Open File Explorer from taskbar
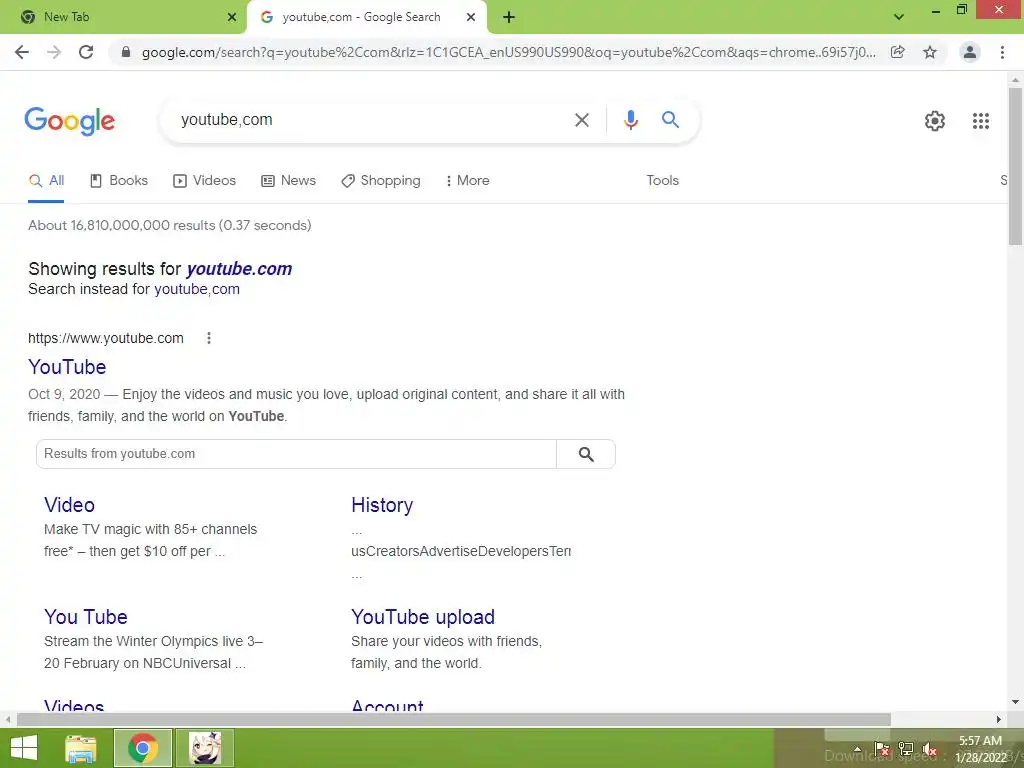The height and width of the screenshot is (768, 1024). point(81,748)
